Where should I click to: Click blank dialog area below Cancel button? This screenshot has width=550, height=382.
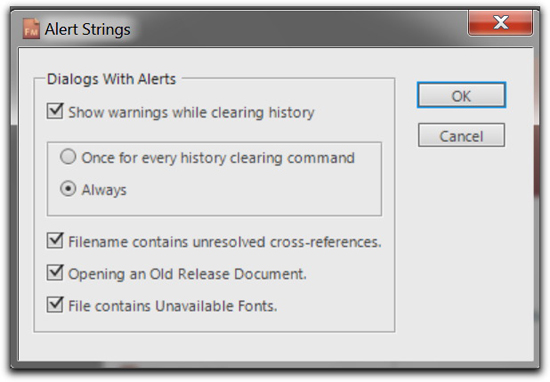pos(463,246)
